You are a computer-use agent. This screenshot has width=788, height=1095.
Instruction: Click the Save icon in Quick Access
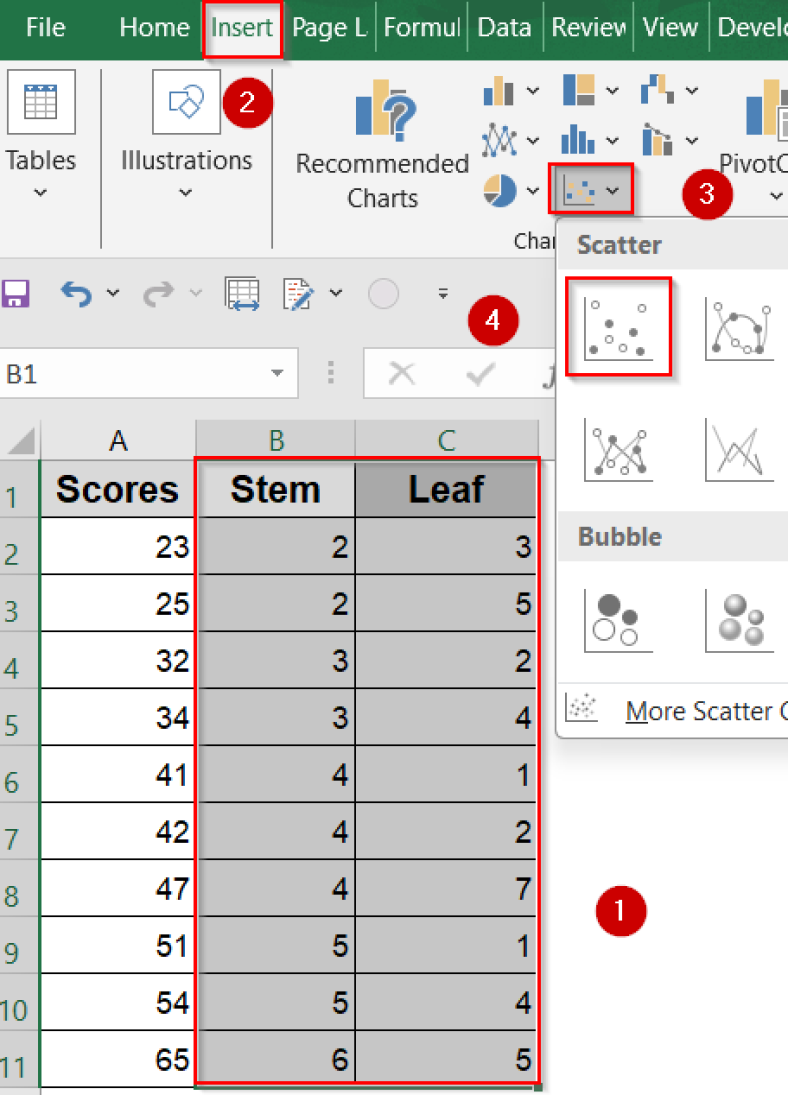15,293
